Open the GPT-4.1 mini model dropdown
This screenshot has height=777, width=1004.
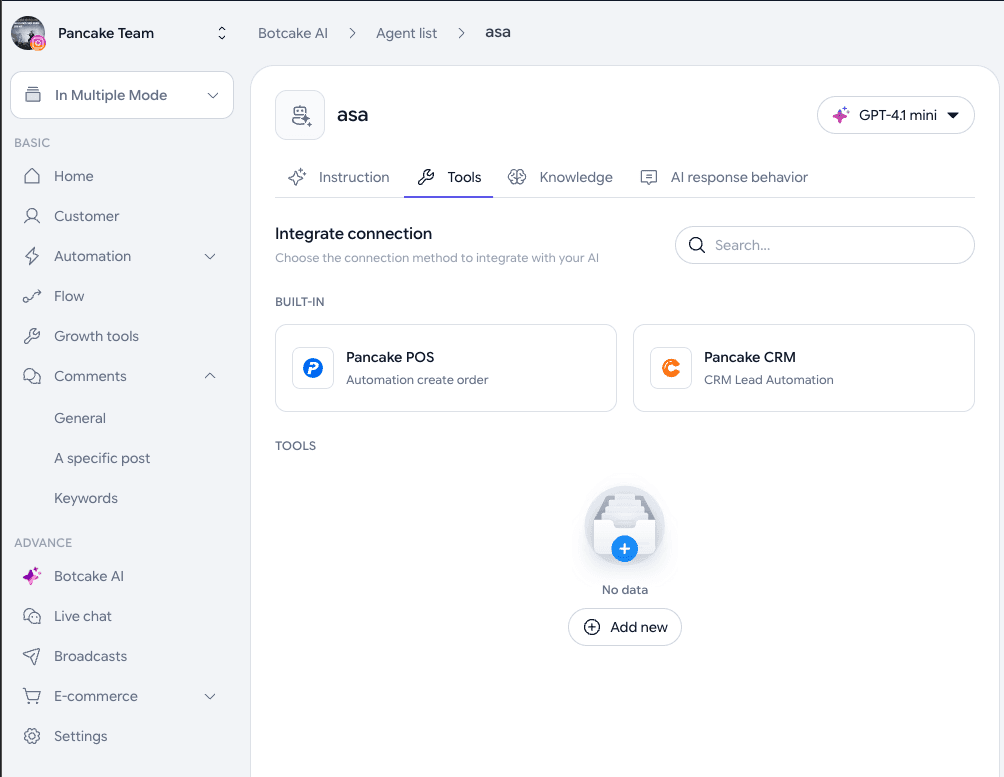click(896, 115)
